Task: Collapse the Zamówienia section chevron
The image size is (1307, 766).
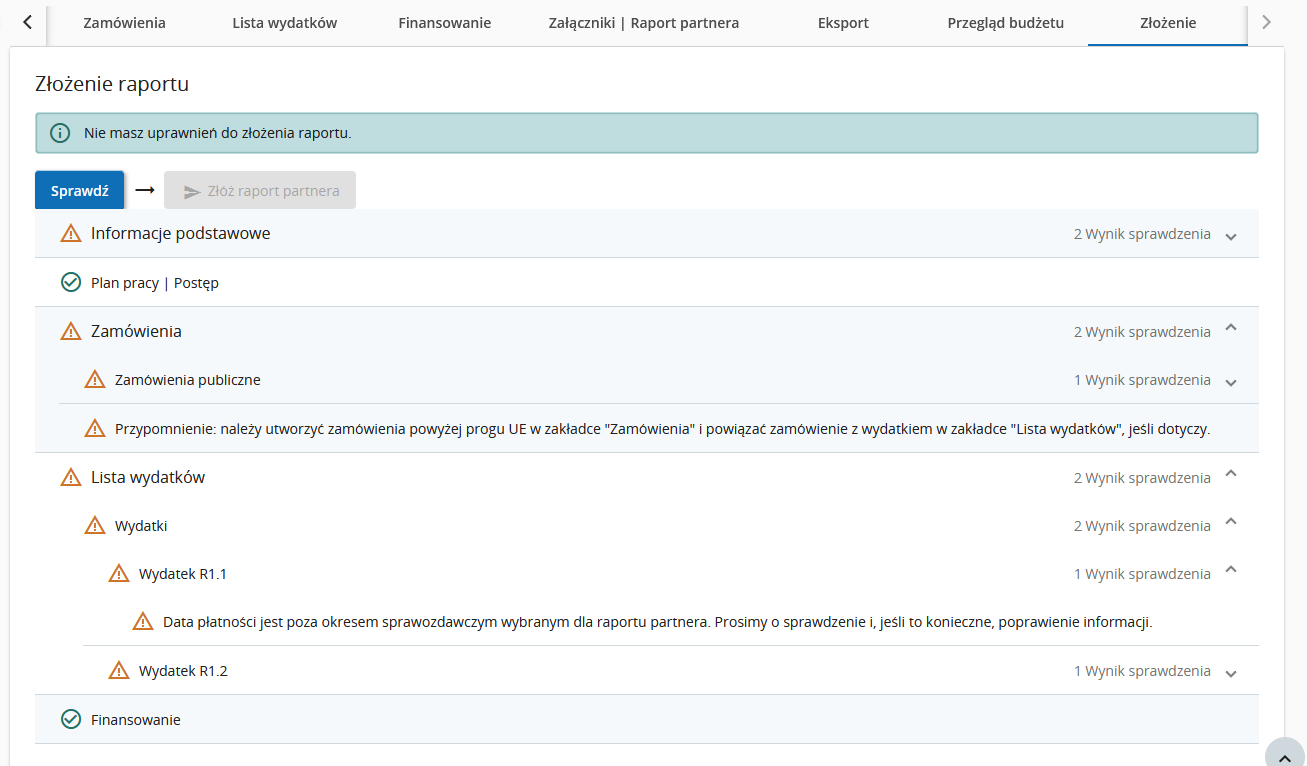Action: 1231,329
